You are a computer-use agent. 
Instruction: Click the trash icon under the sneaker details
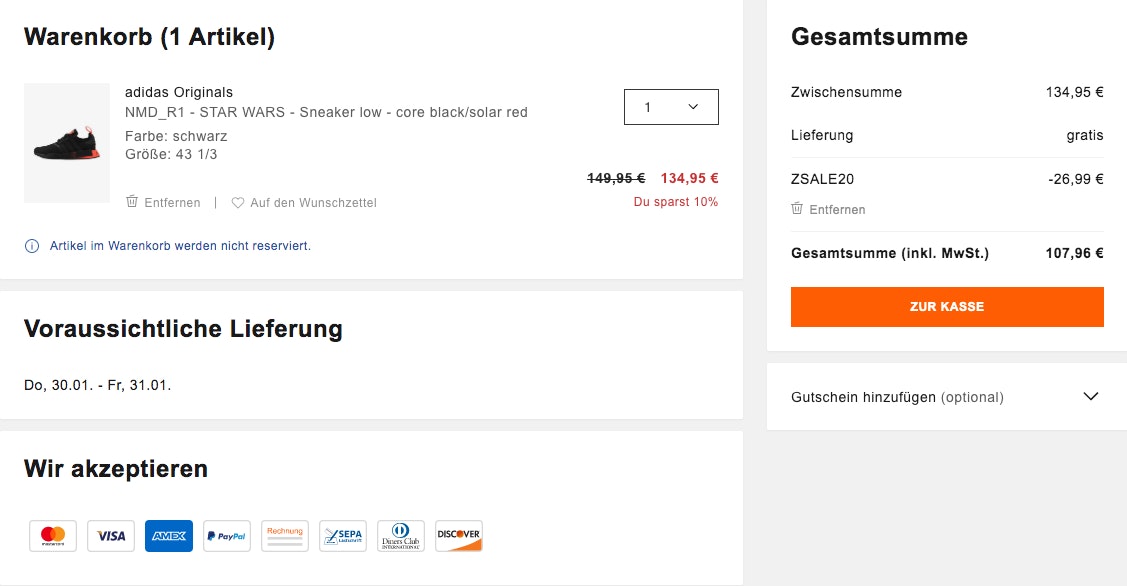[132, 202]
